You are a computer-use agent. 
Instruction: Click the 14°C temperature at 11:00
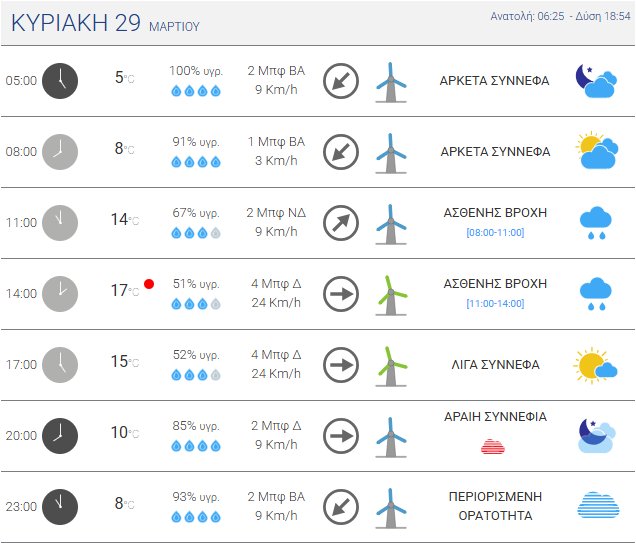(123, 220)
